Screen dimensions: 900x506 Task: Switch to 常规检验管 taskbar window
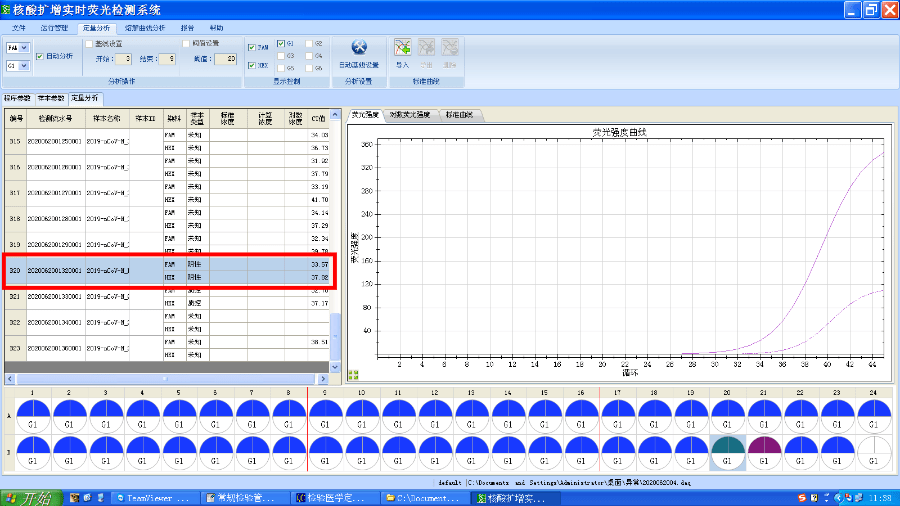[246, 498]
